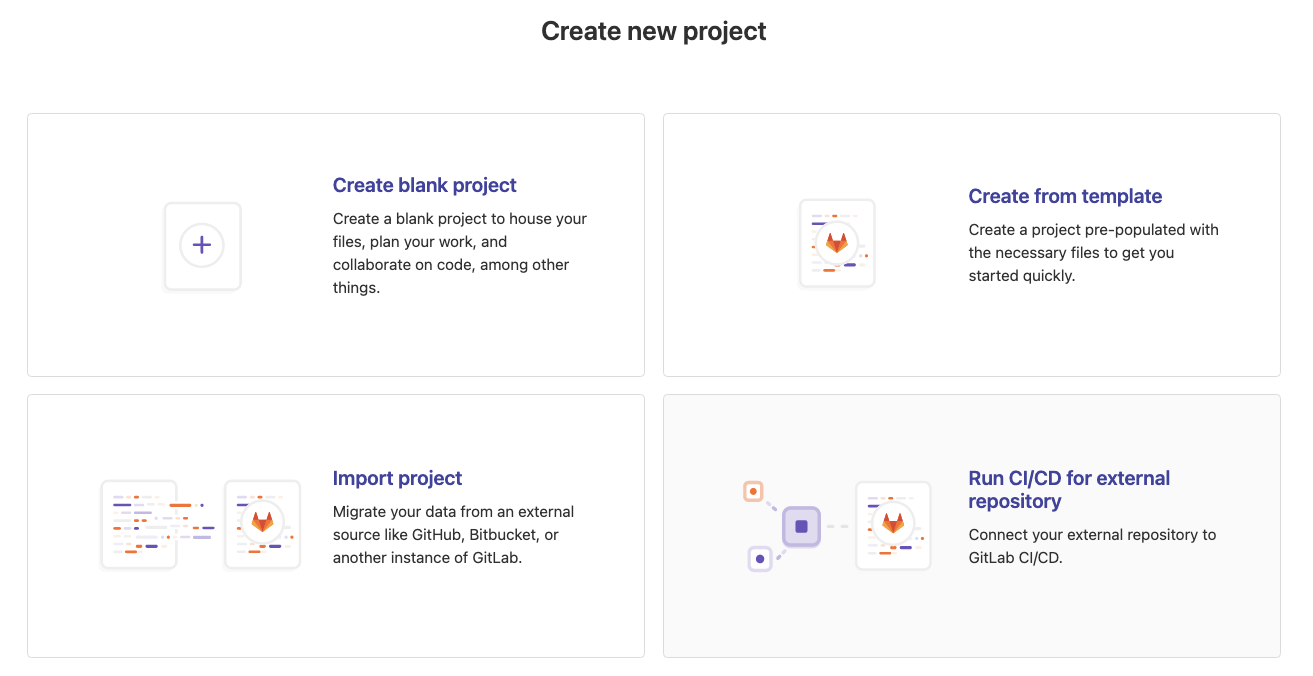The image size is (1313, 676).
Task: Click the GitLab document in CI/CD illustration
Action: (x=893, y=525)
